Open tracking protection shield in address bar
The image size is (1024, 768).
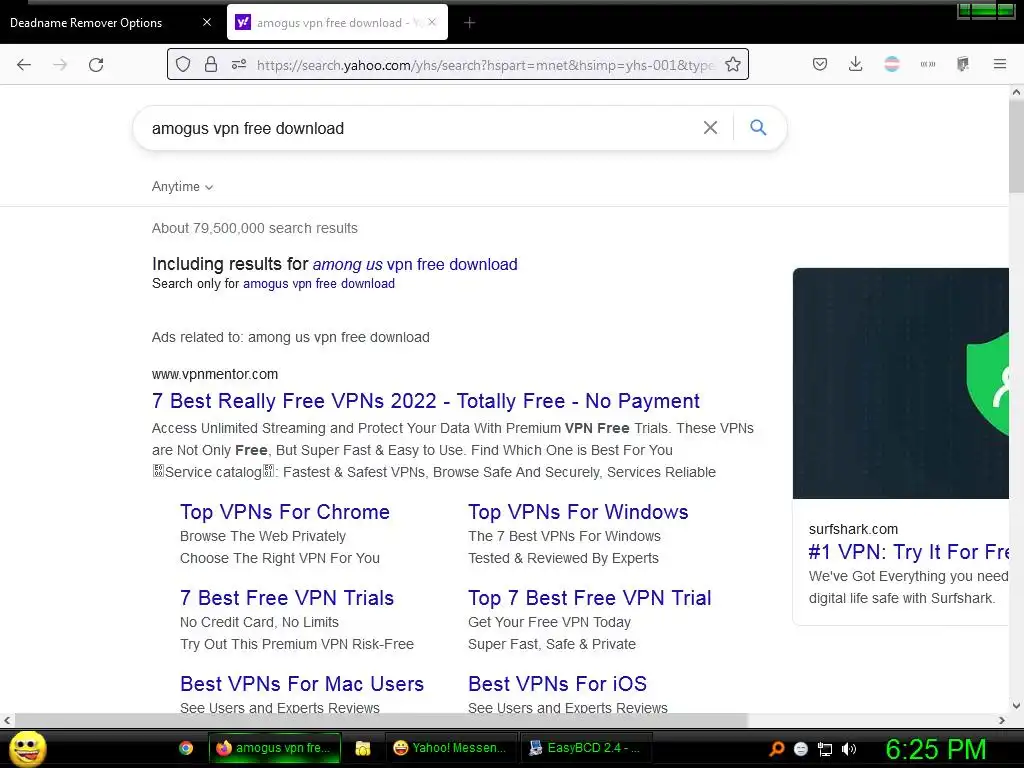(x=183, y=64)
